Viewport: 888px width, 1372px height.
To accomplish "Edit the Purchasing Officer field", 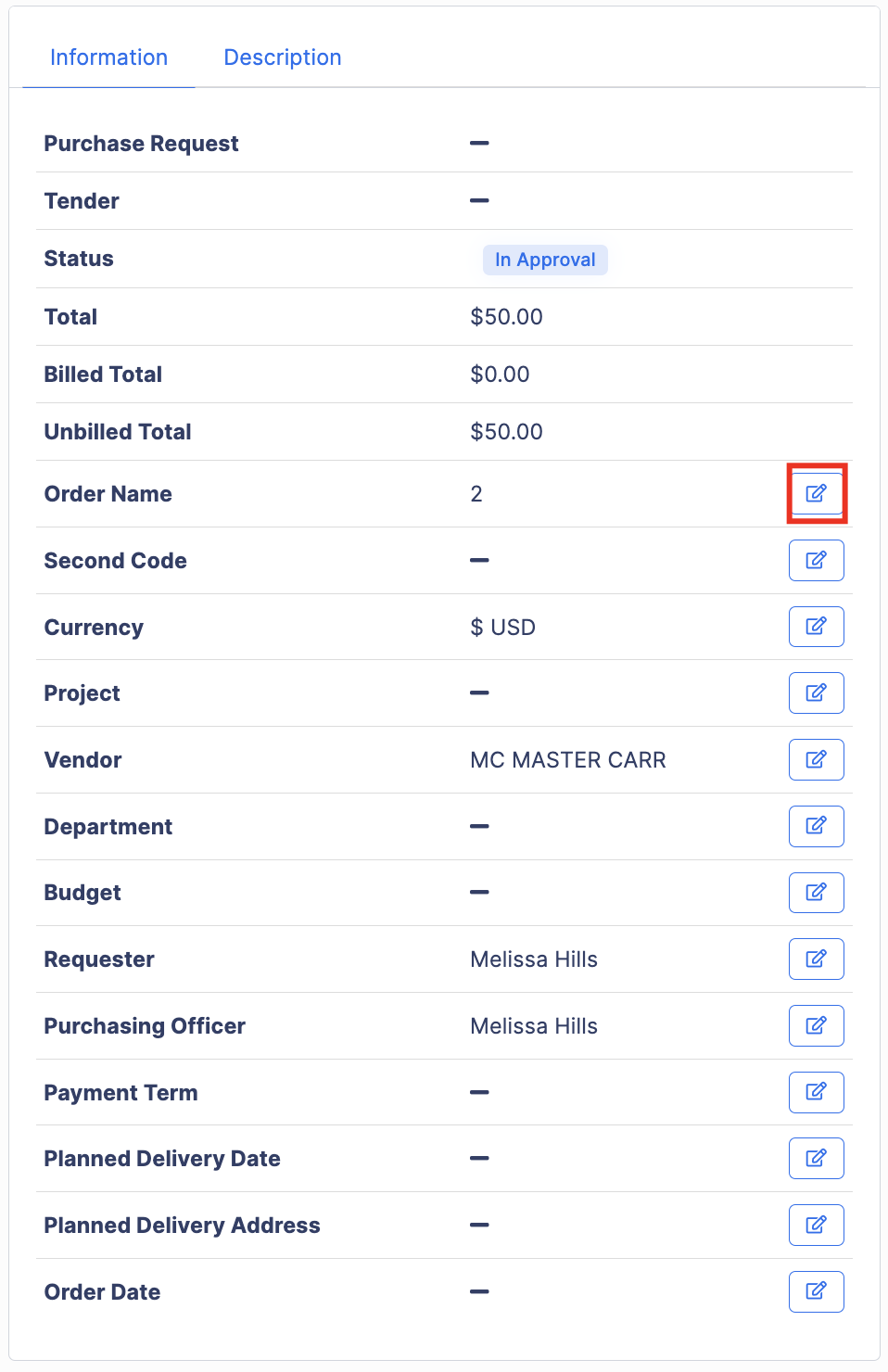I will click(x=816, y=1025).
